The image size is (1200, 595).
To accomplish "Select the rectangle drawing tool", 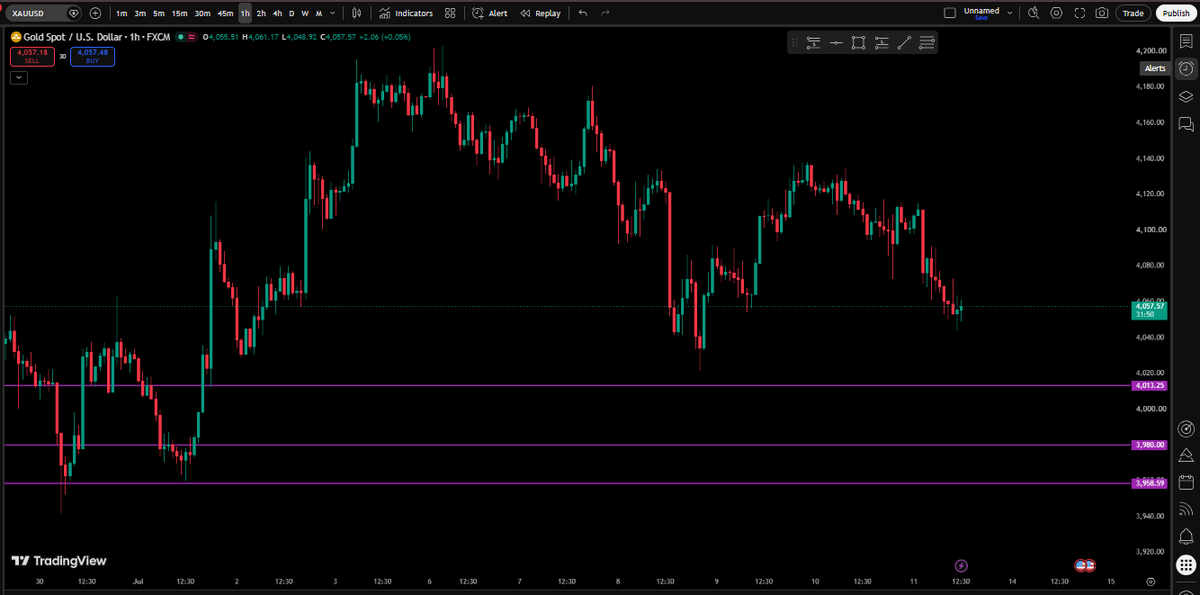I will (x=859, y=42).
